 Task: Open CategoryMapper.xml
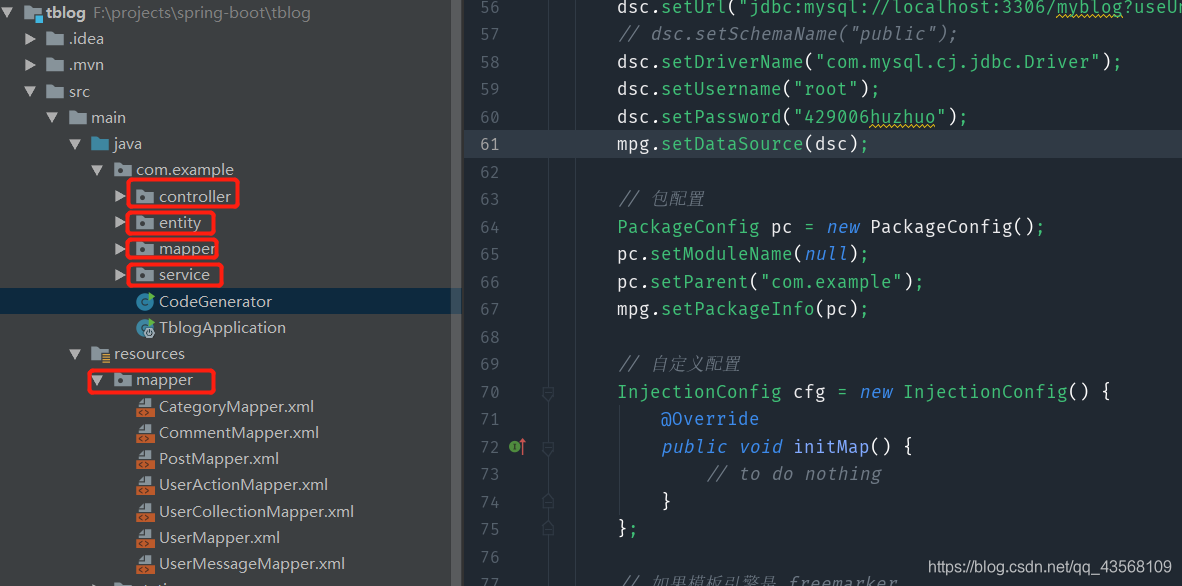click(236, 407)
